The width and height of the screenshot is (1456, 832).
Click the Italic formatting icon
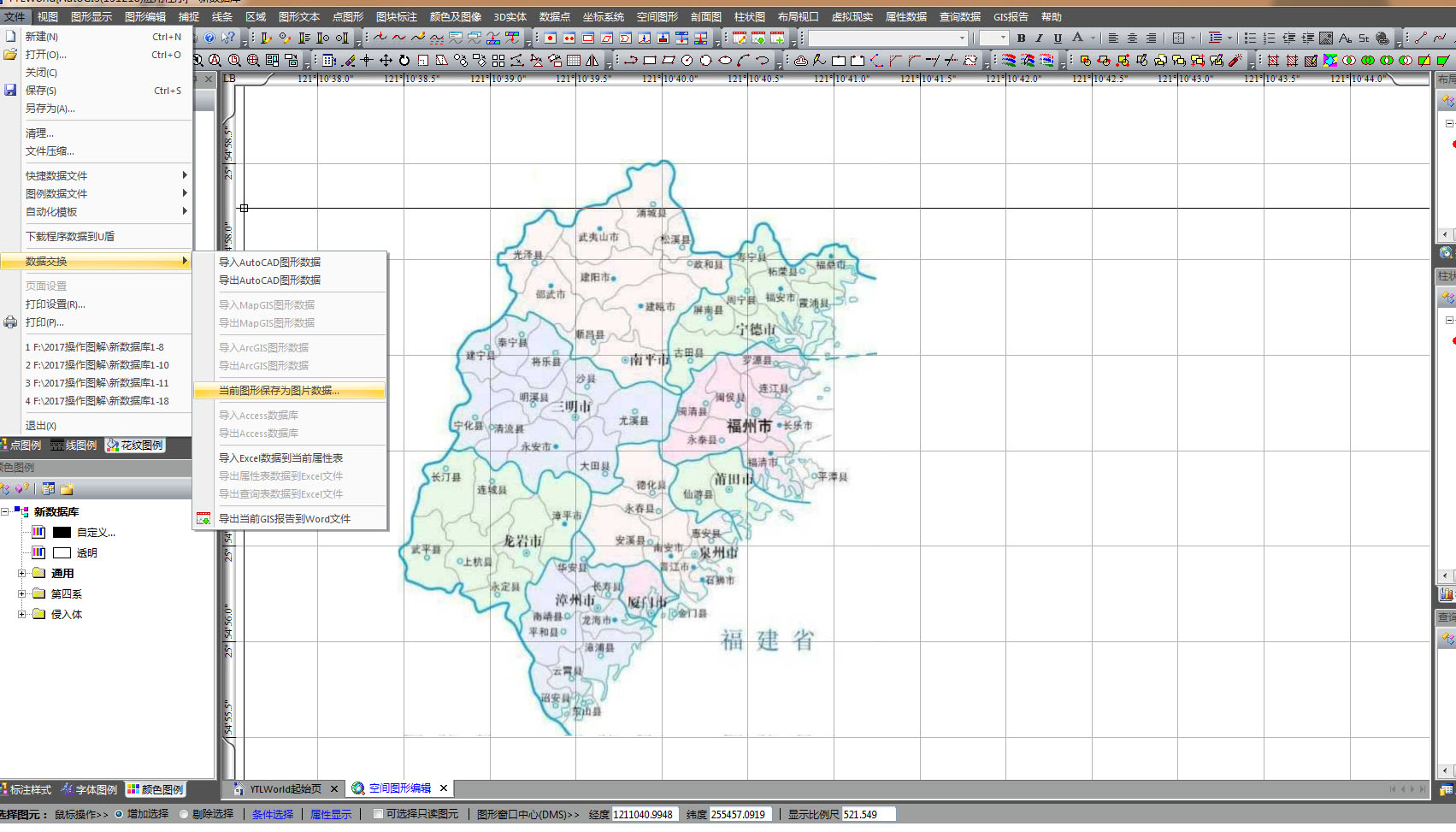pos(1039,38)
